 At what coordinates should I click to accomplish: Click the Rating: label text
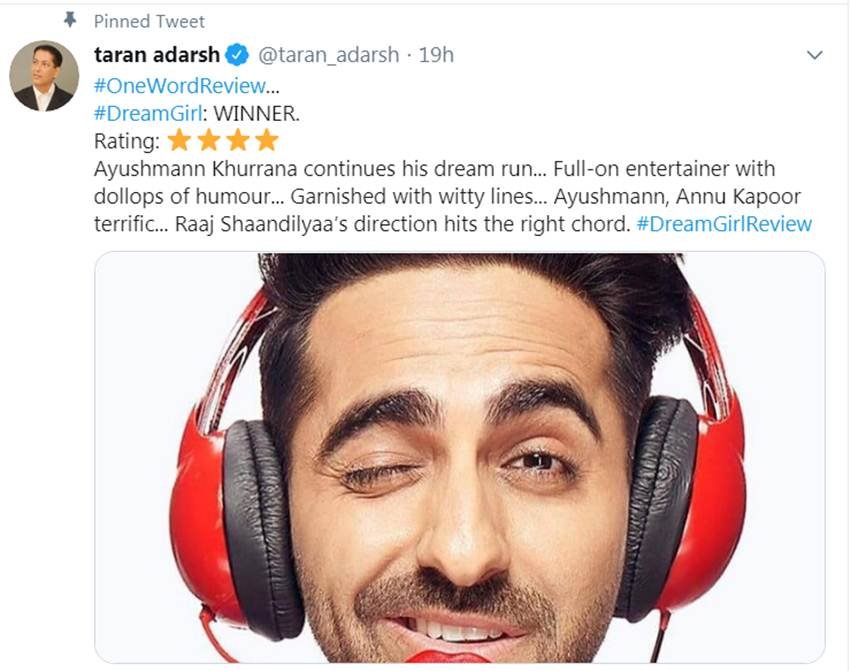(127, 141)
